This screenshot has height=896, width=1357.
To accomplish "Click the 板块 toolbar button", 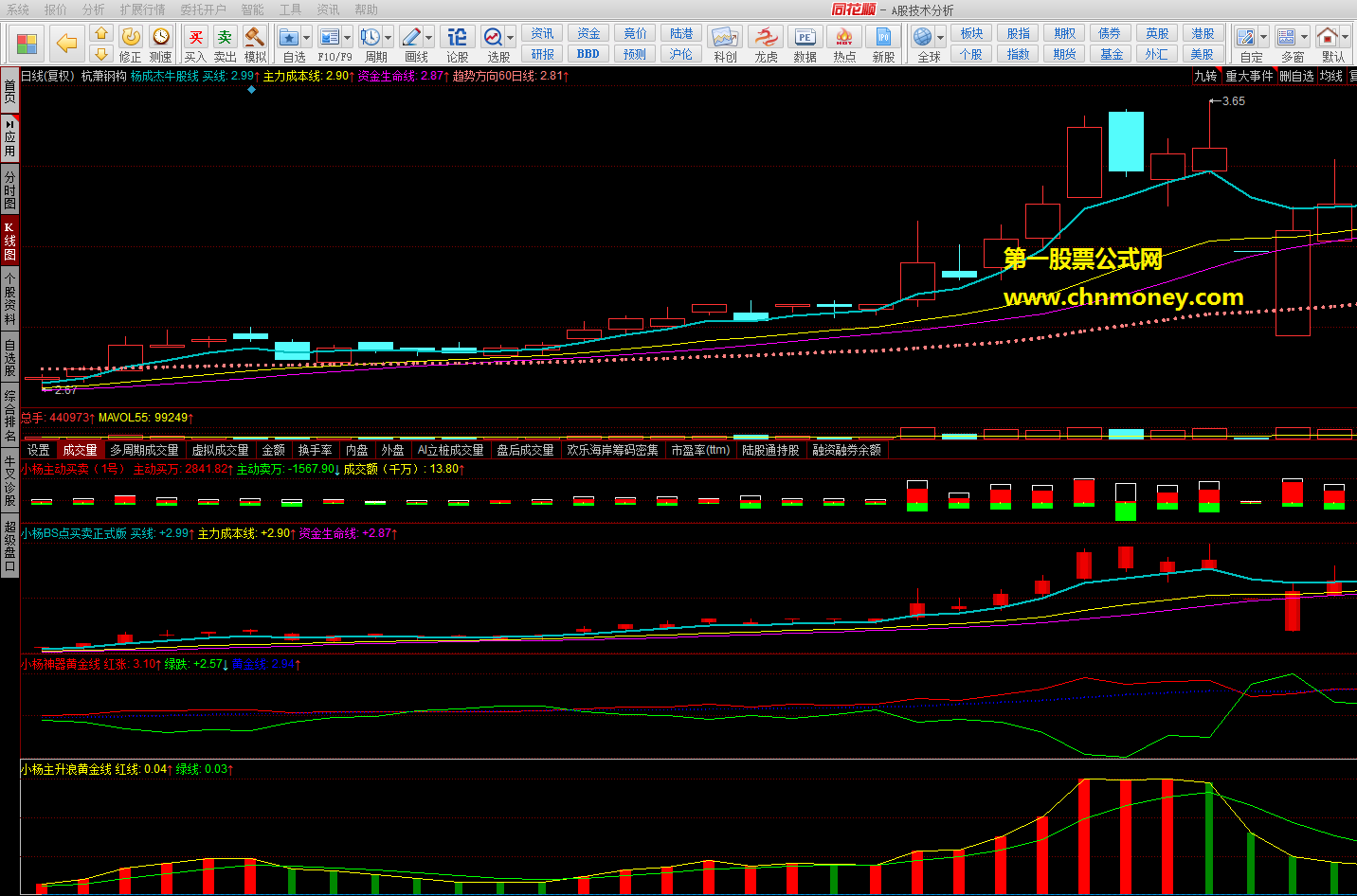I will [971, 33].
